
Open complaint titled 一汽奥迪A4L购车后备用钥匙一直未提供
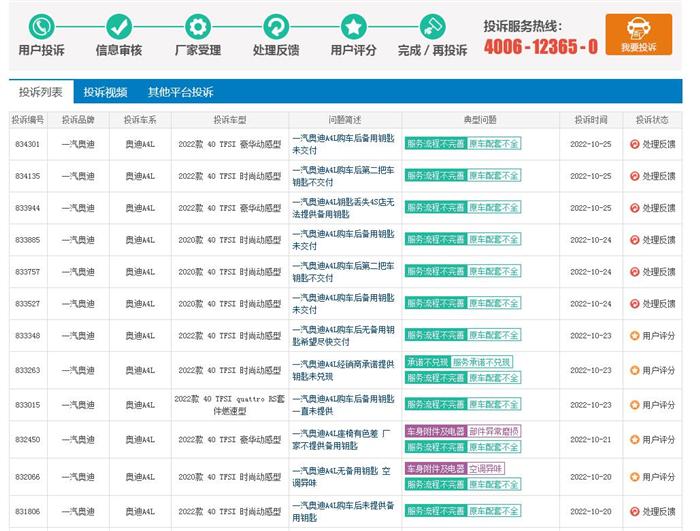point(343,405)
